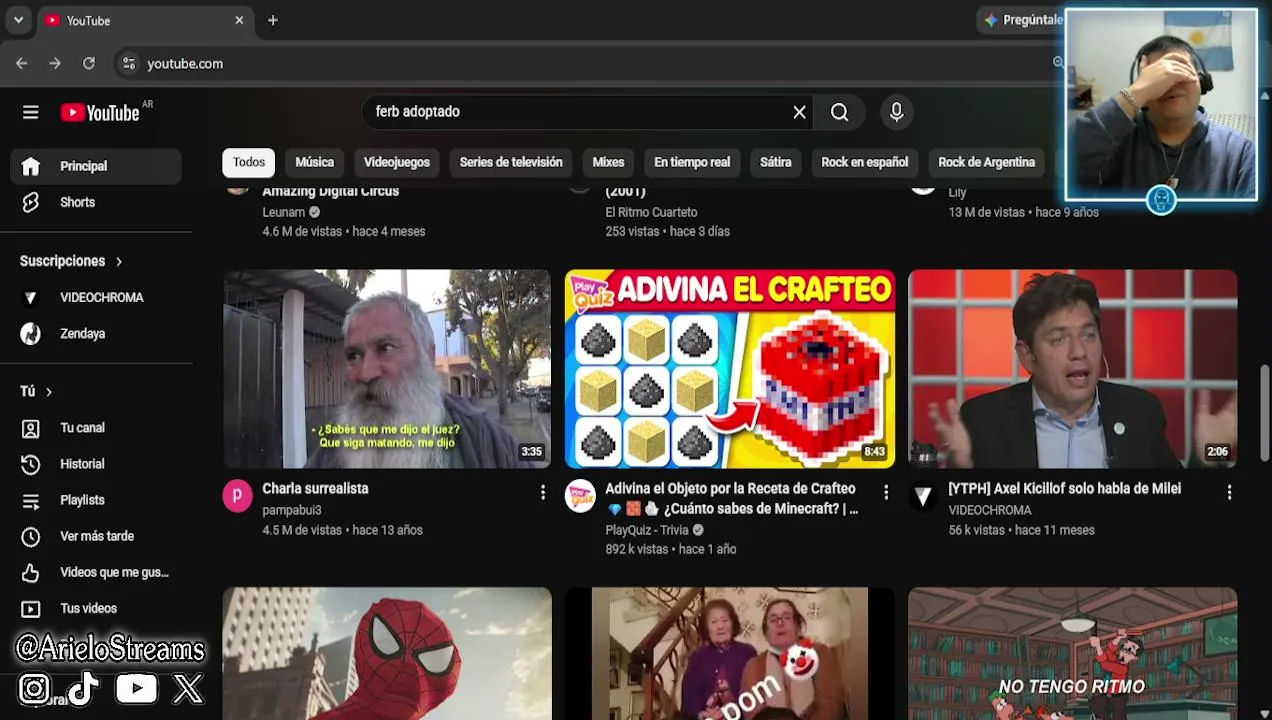
Task: Click the Amazing Digital Circus title
Action: [330, 191]
